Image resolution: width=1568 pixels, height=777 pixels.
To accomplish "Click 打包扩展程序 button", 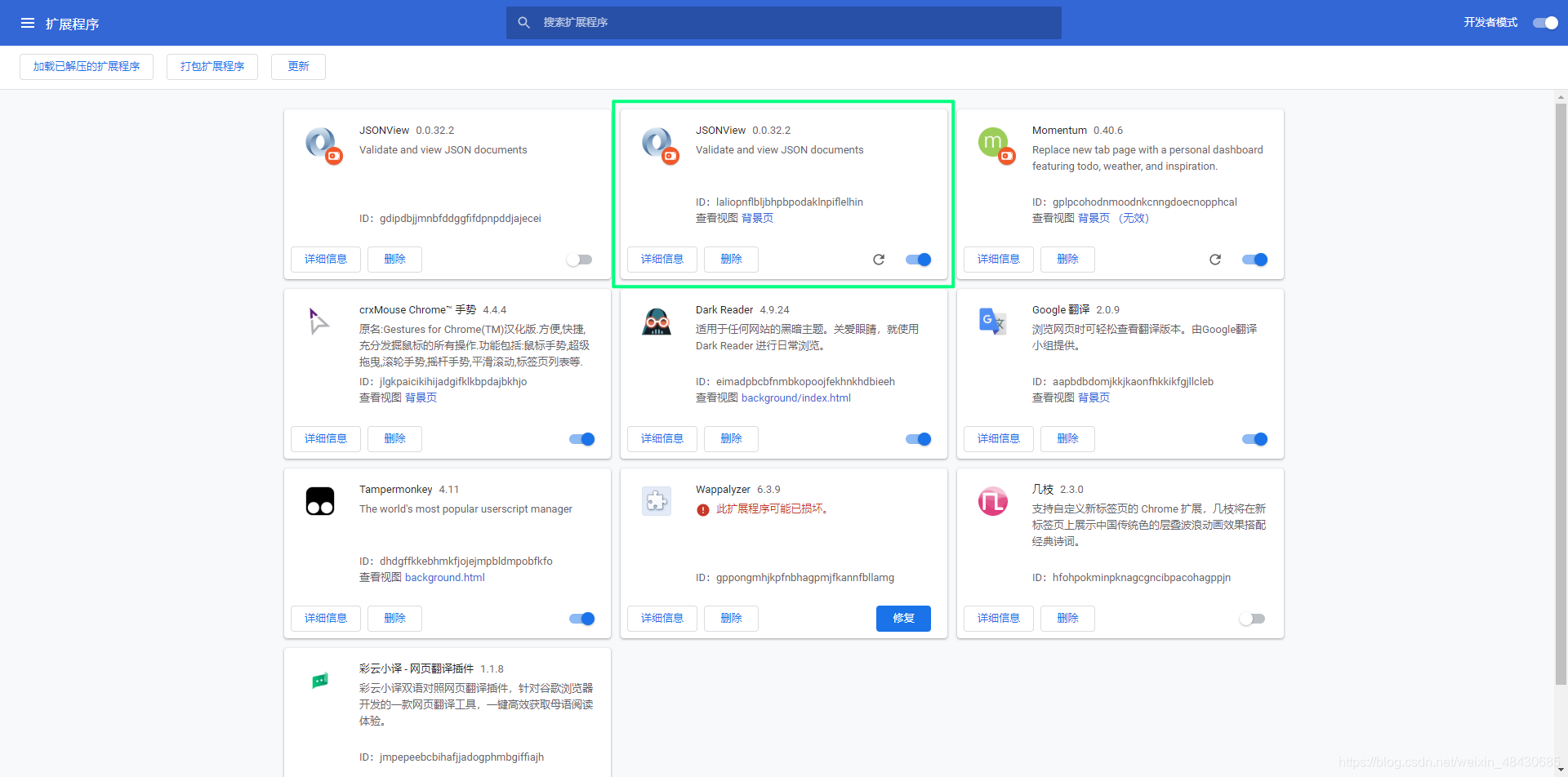I will 212,67.
